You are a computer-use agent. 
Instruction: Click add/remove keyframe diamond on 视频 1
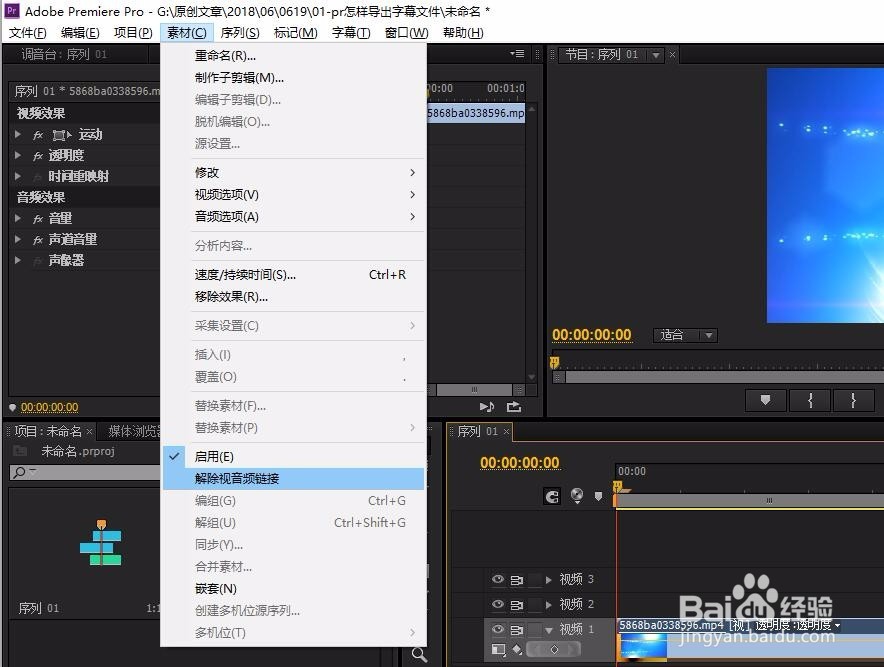[554, 650]
